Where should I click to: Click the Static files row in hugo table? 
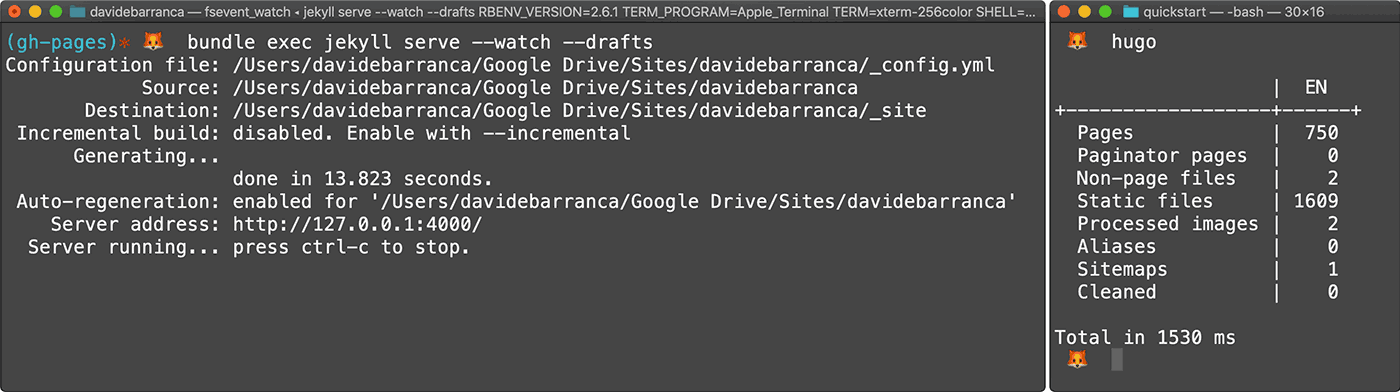(x=1207, y=201)
